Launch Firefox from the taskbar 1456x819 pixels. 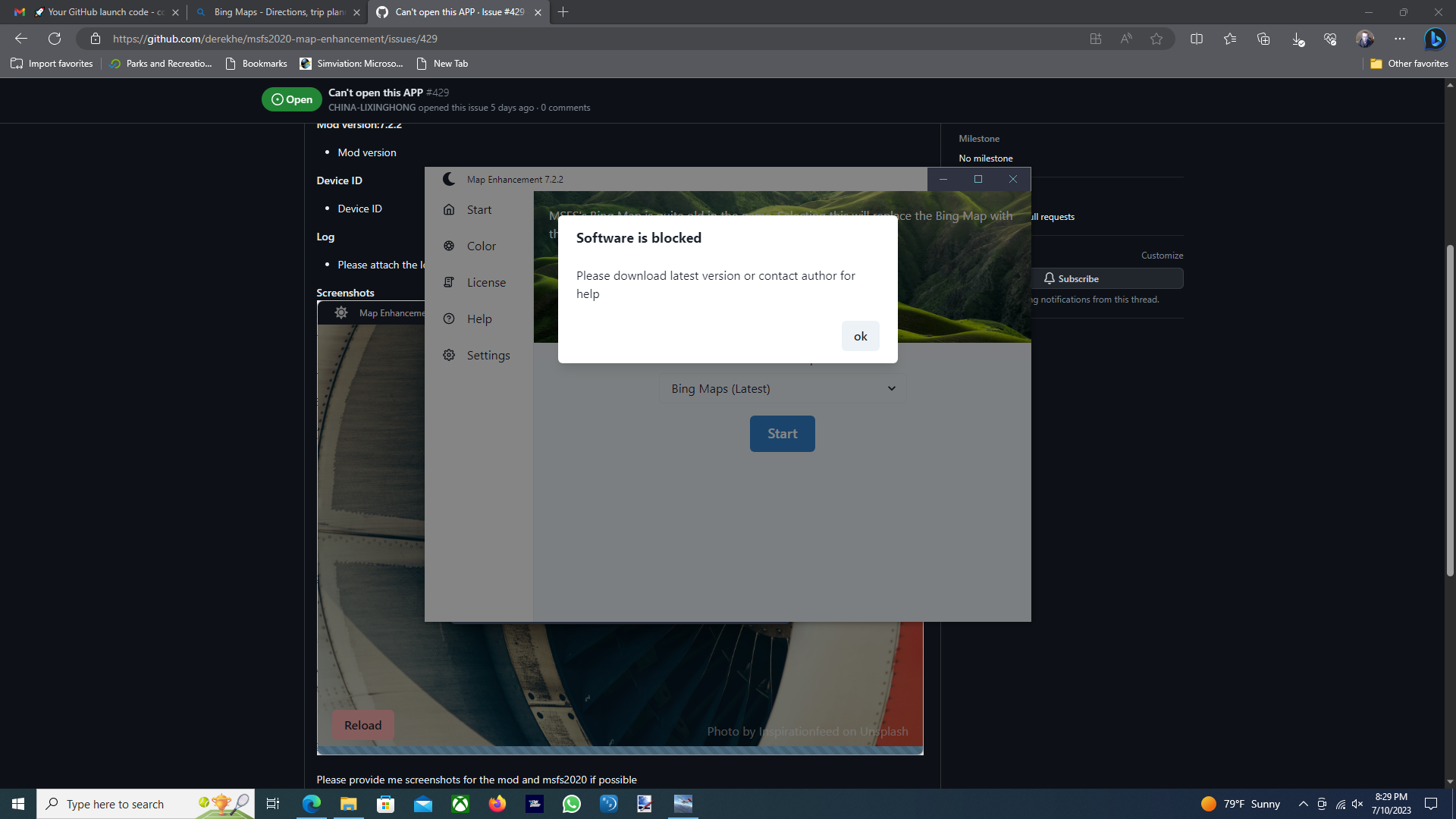tap(497, 804)
